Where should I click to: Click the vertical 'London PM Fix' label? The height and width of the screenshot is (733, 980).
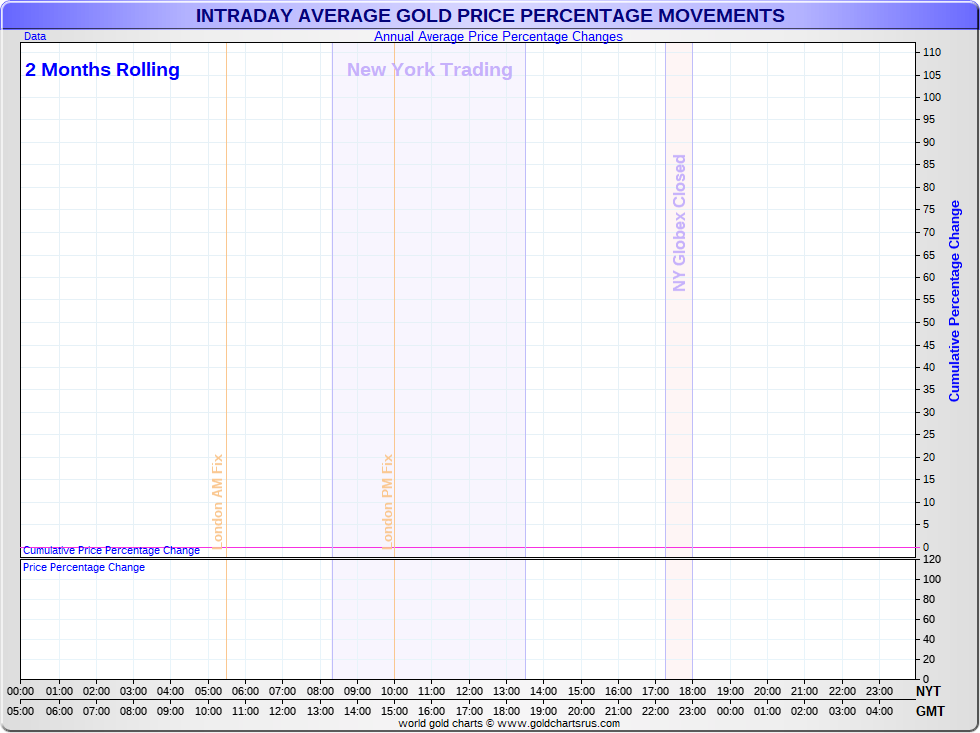[387, 502]
